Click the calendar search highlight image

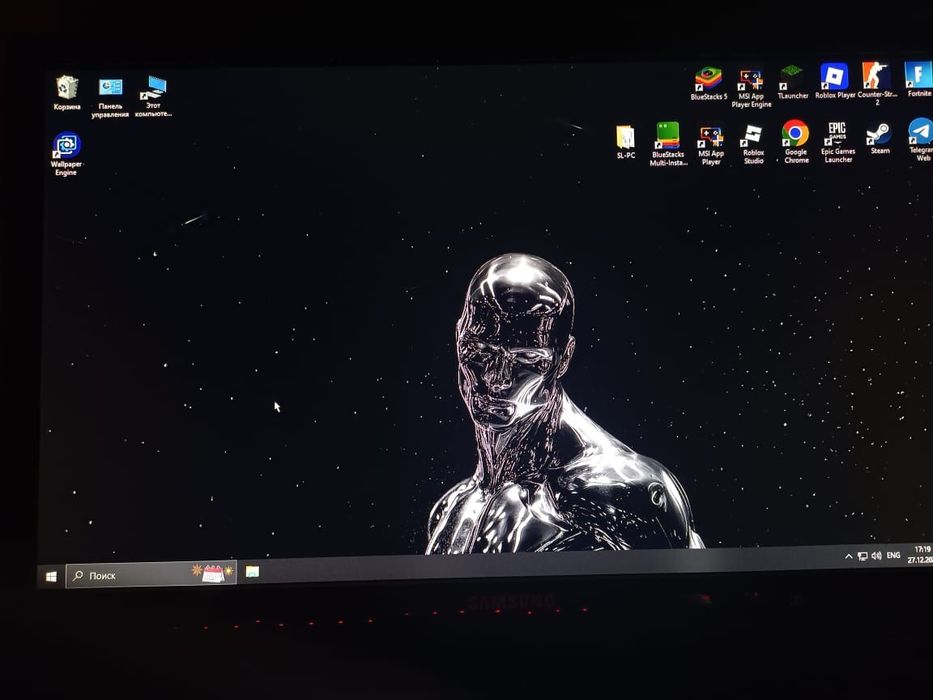[213, 573]
